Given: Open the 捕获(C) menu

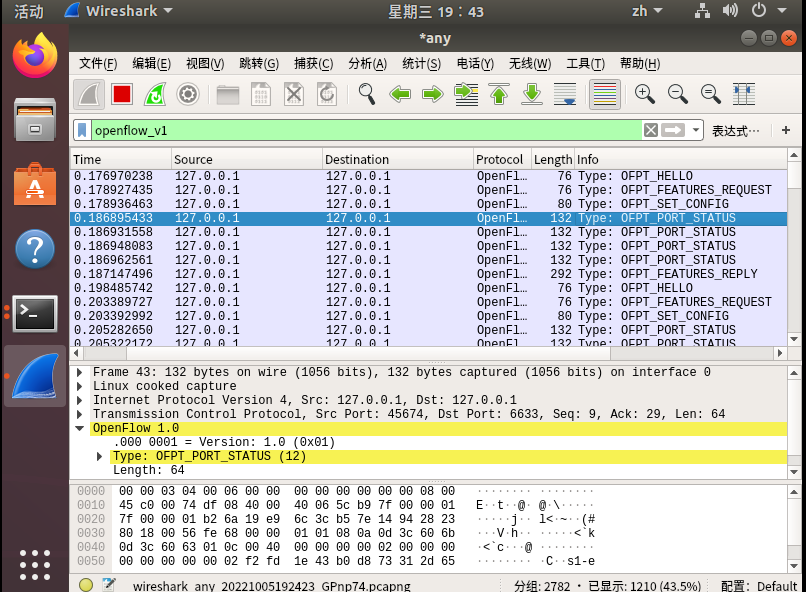Looking at the screenshot, I should (314, 64).
